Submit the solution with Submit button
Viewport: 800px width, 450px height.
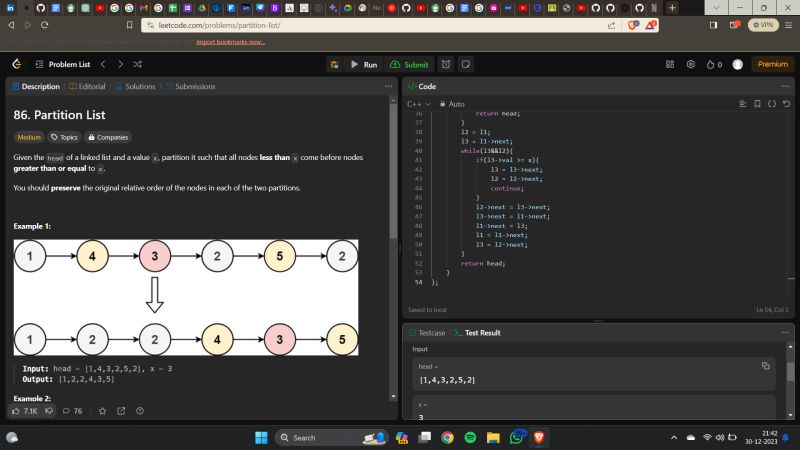tap(409, 64)
